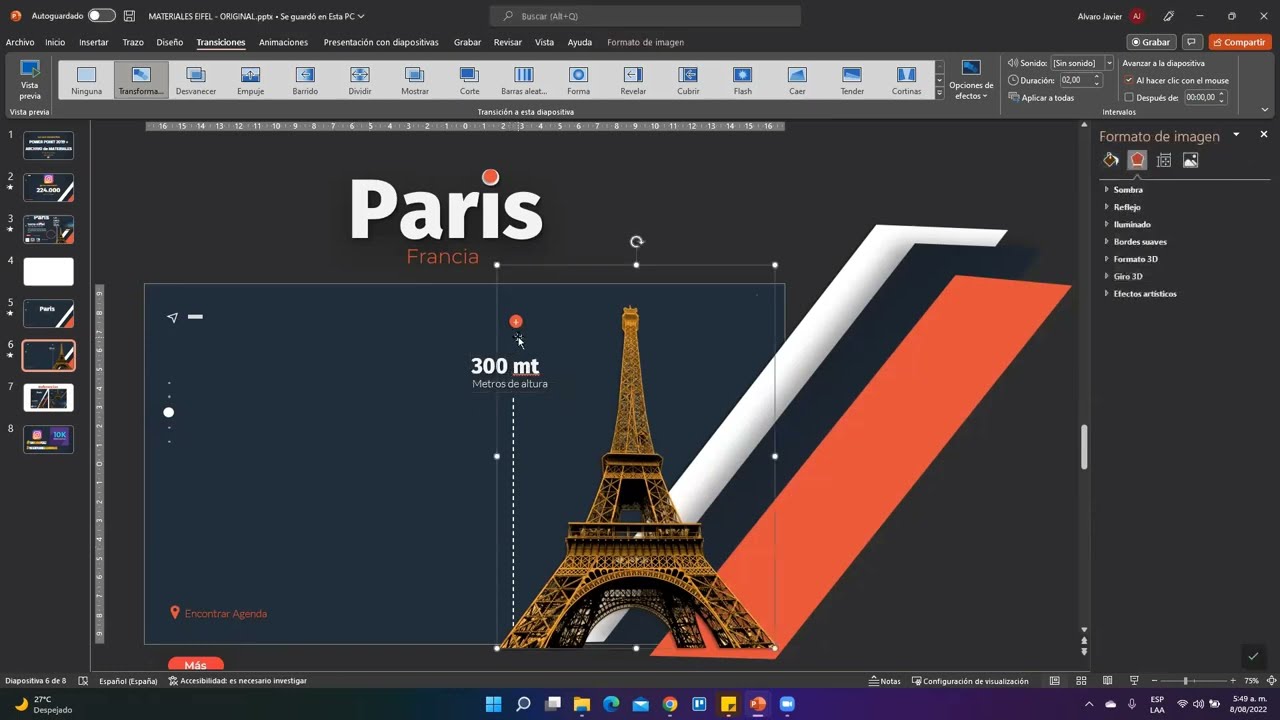Viewport: 1280px width, 720px height.
Task: Open the Notas pane
Action: coord(885,681)
